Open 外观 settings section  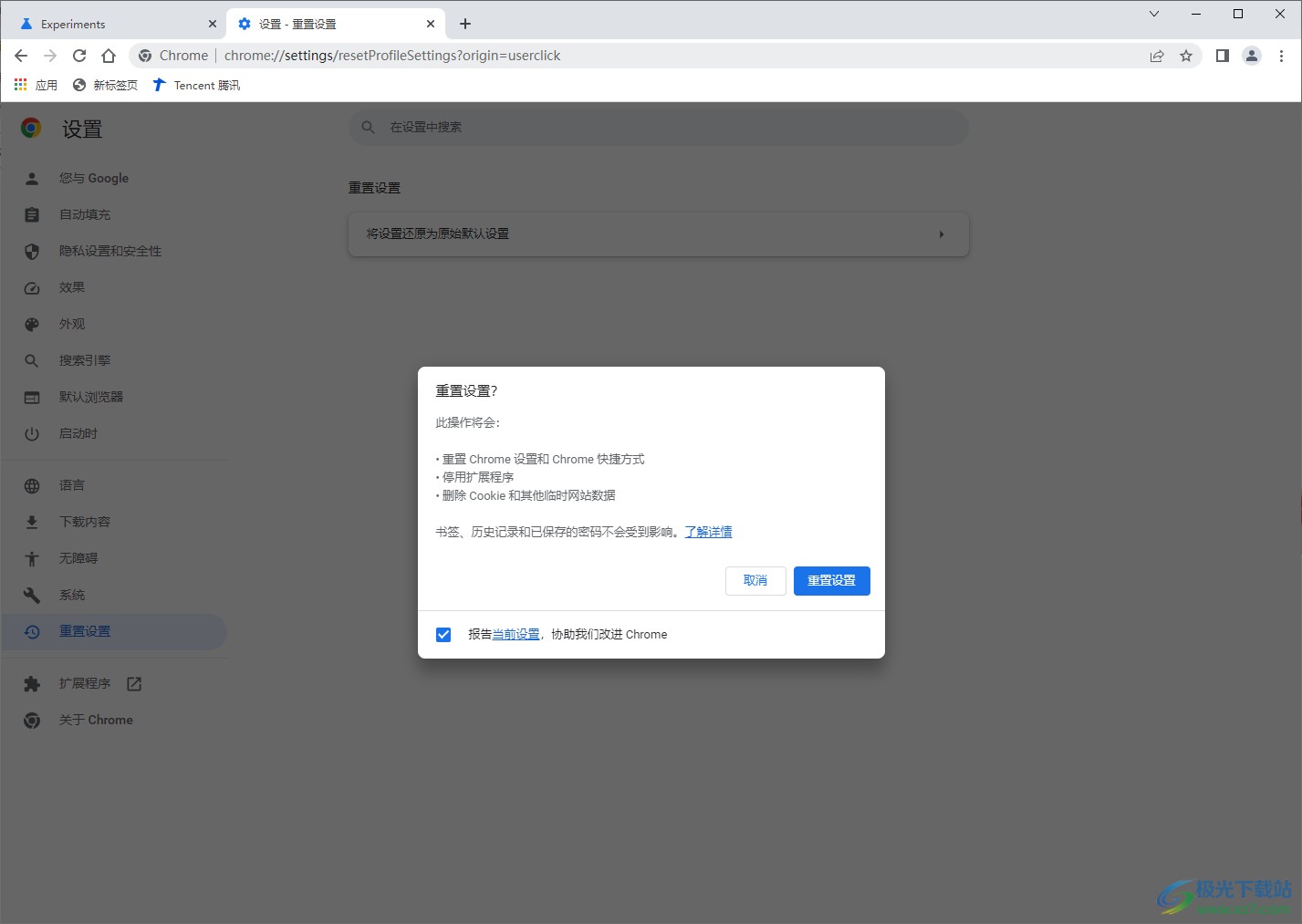click(114, 324)
